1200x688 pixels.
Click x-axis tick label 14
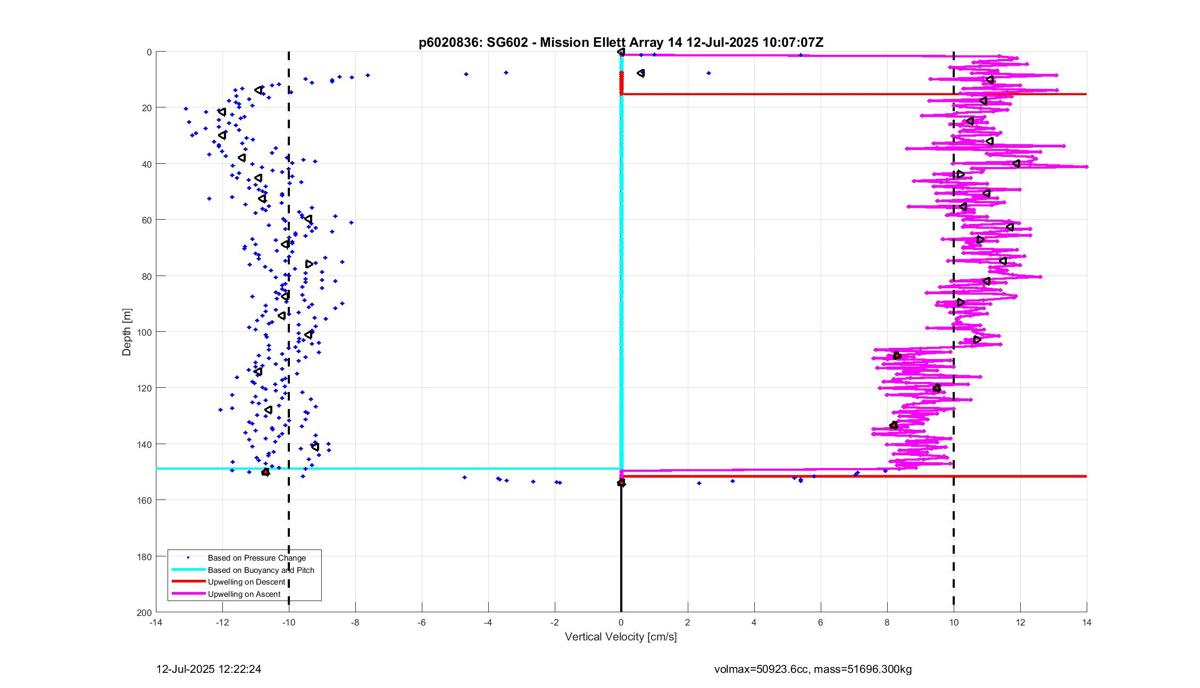click(x=1087, y=622)
